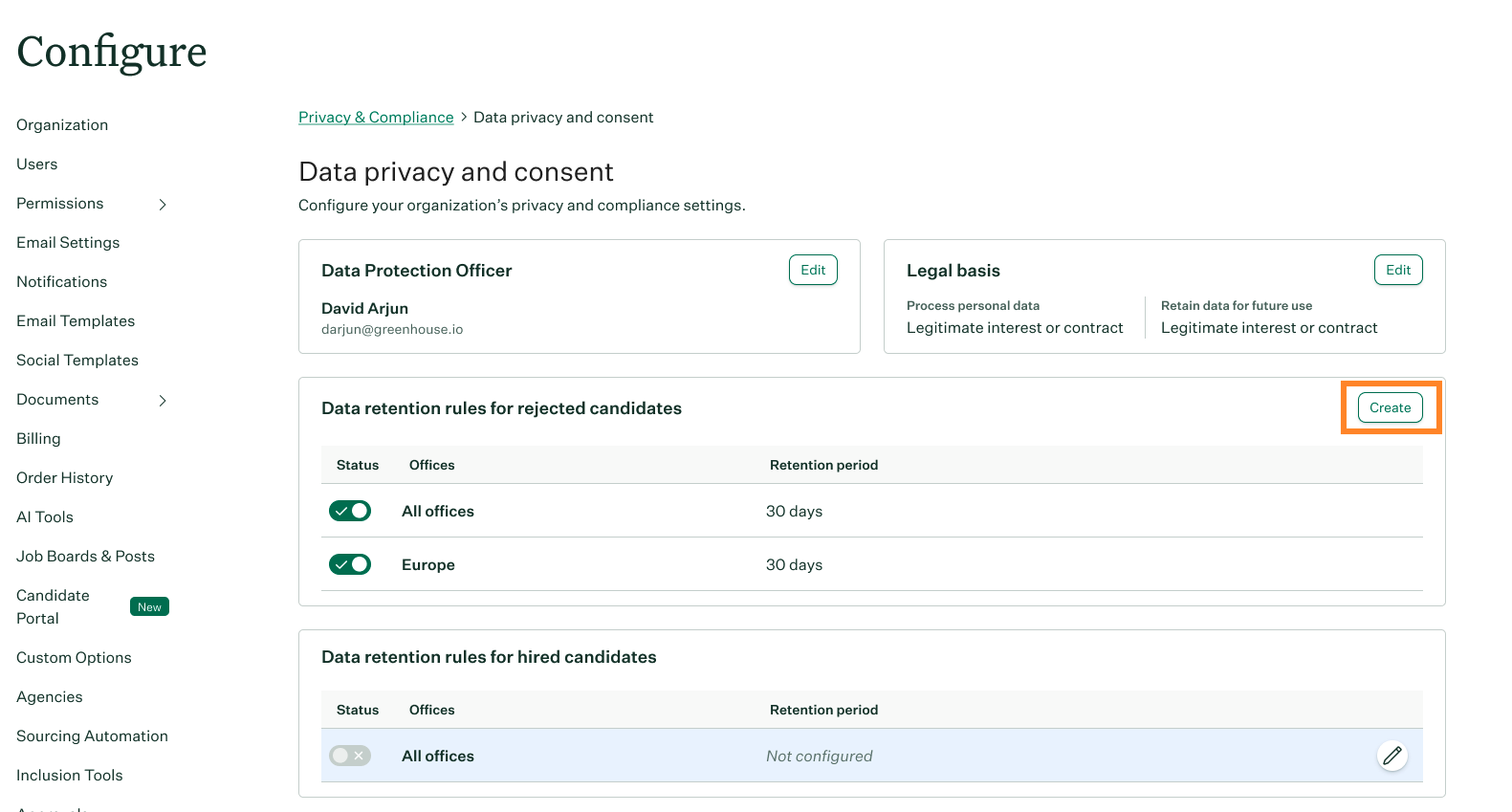Click the pencil edit icon for hired candidates
The image size is (1512, 812).
tap(1391, 756)
